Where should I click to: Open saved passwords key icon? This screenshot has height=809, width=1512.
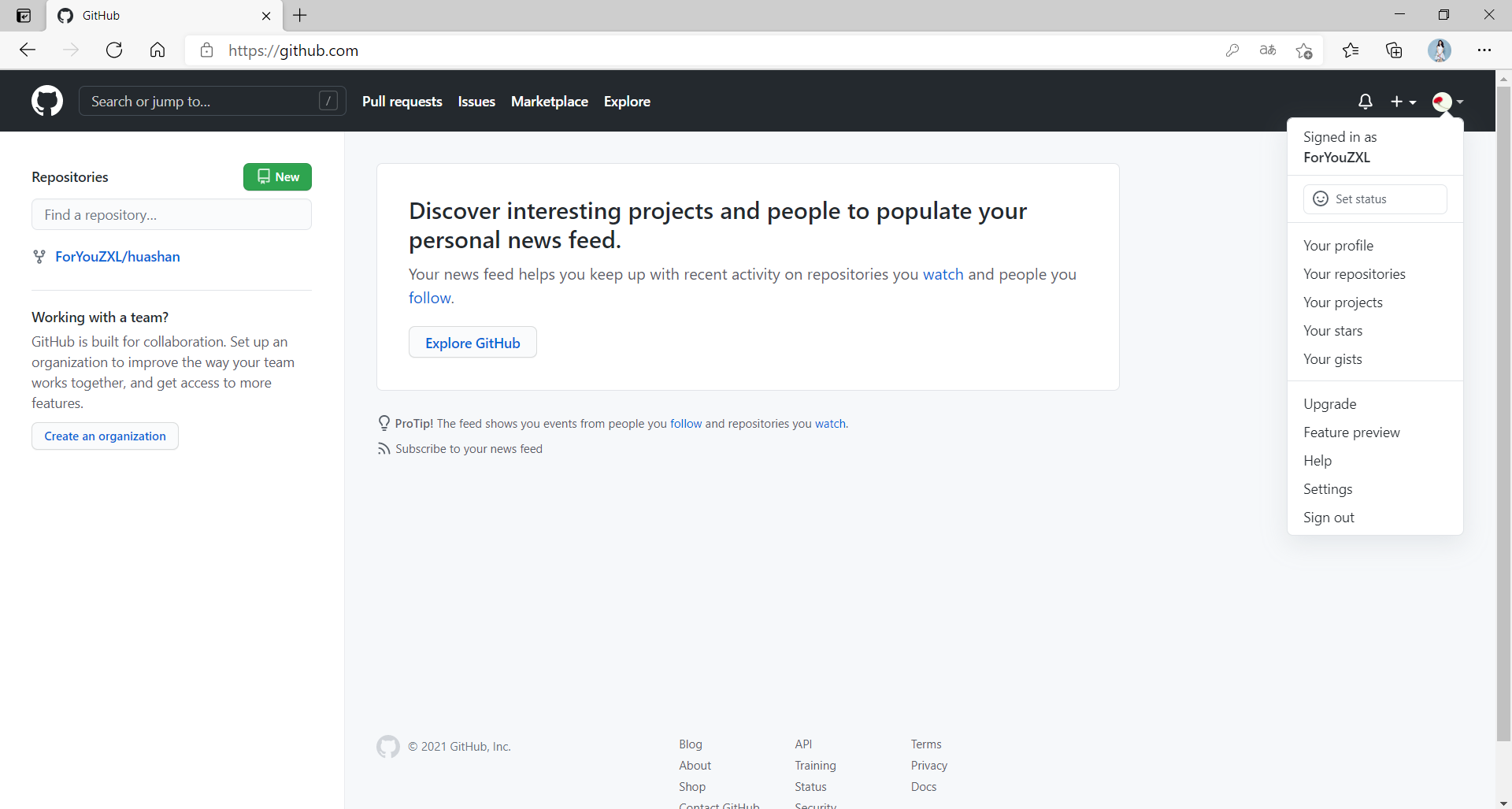1232,50
